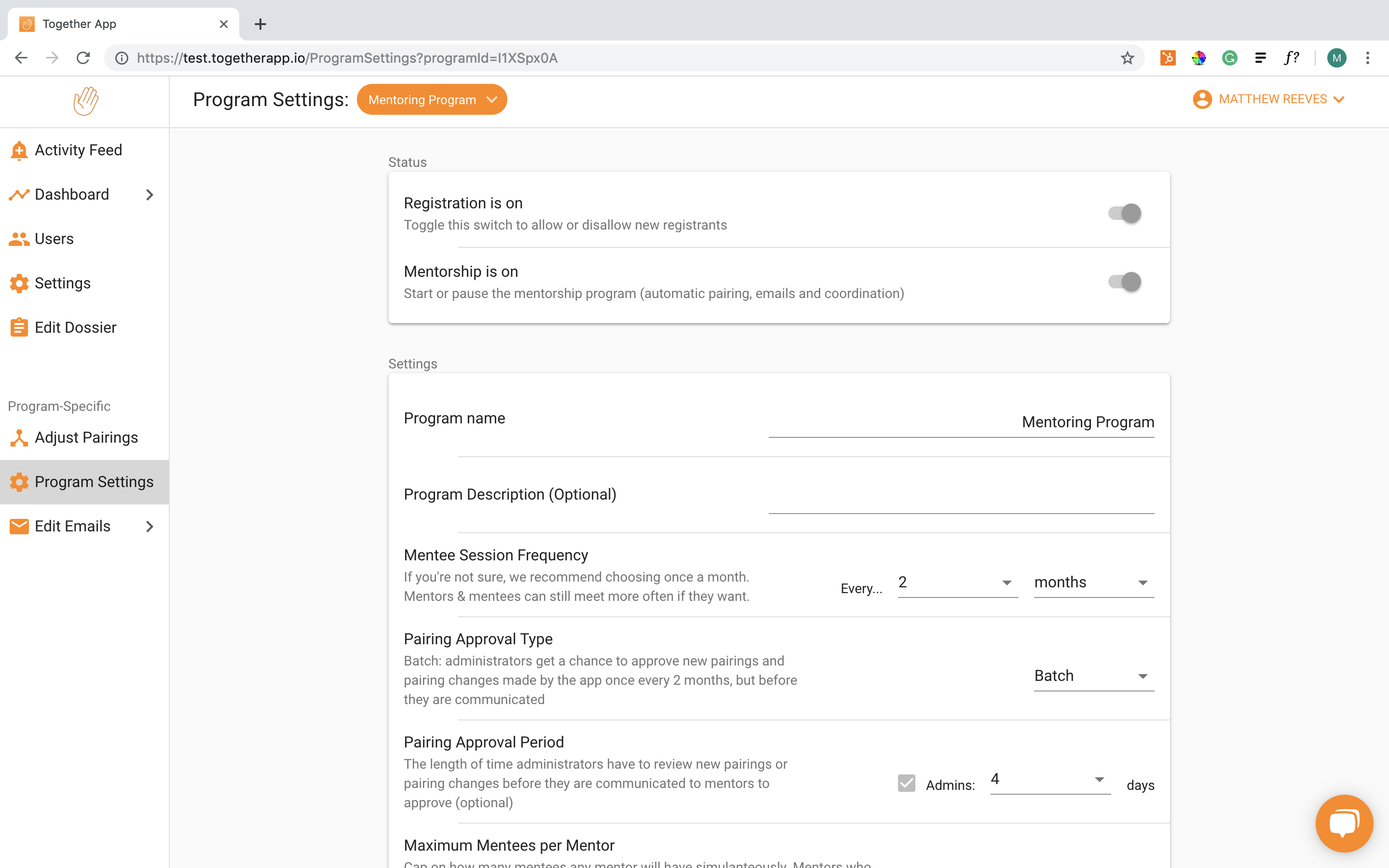The height and width of the screenshot is (868, 1389).
Task: Toggle the Mentorship switch
Action: point(1124,282)
